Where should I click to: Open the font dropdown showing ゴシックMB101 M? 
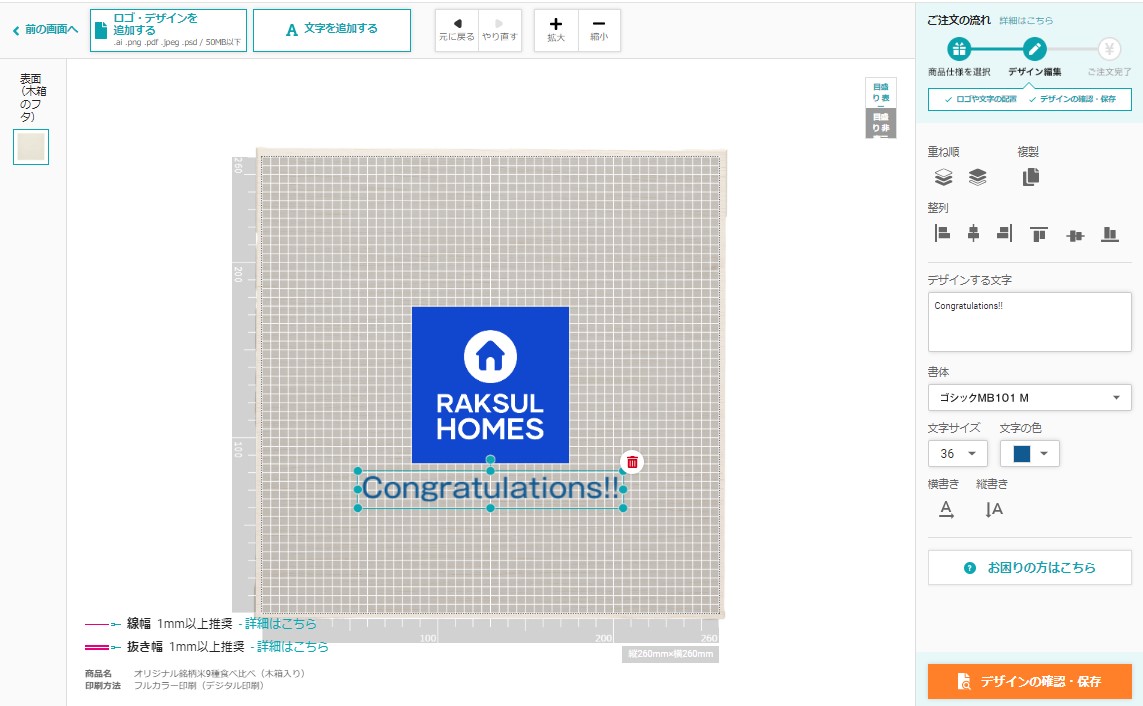(x=1029, y=398)
